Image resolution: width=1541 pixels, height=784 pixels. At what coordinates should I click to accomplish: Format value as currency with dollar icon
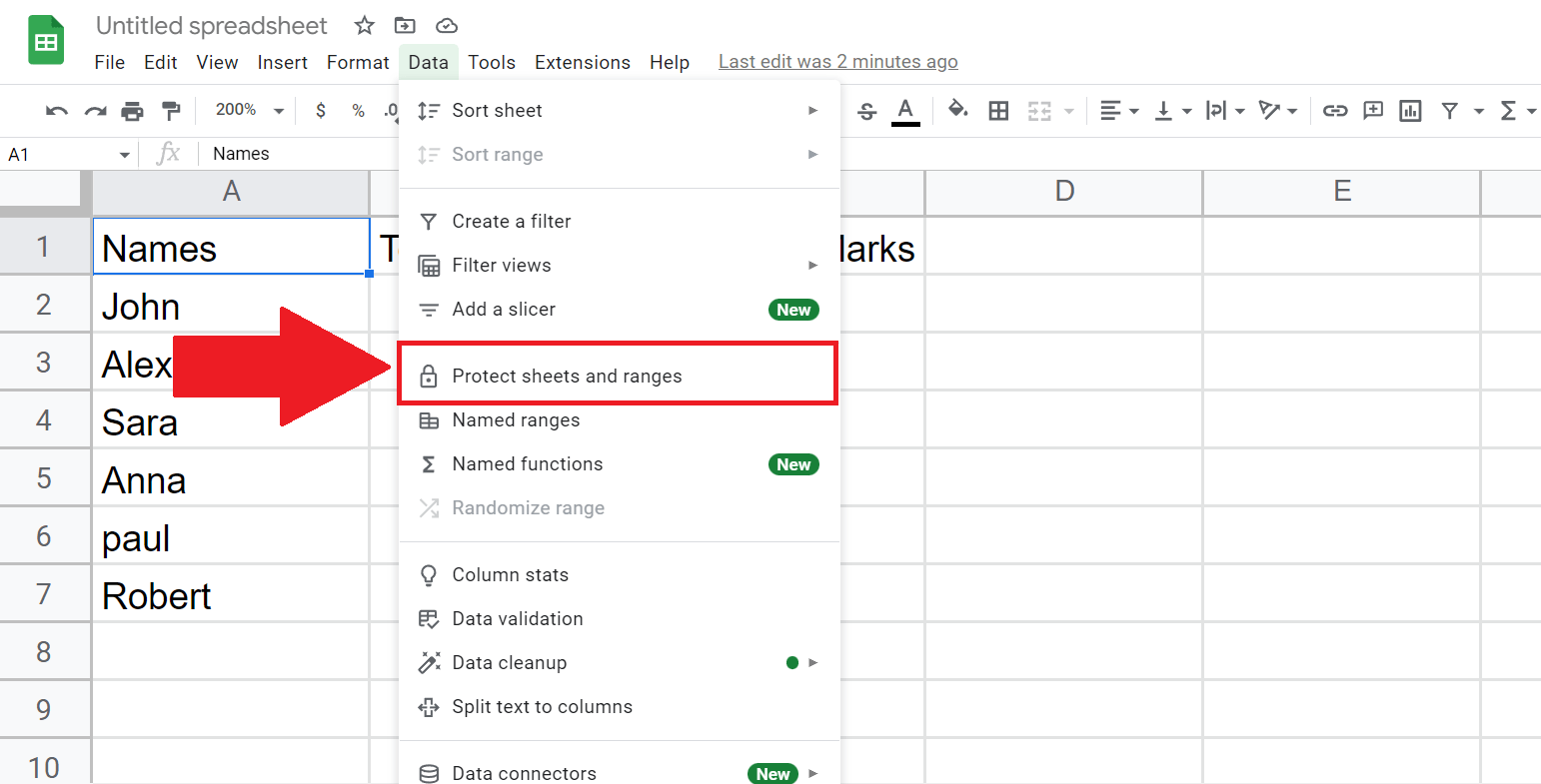(320, 110)
